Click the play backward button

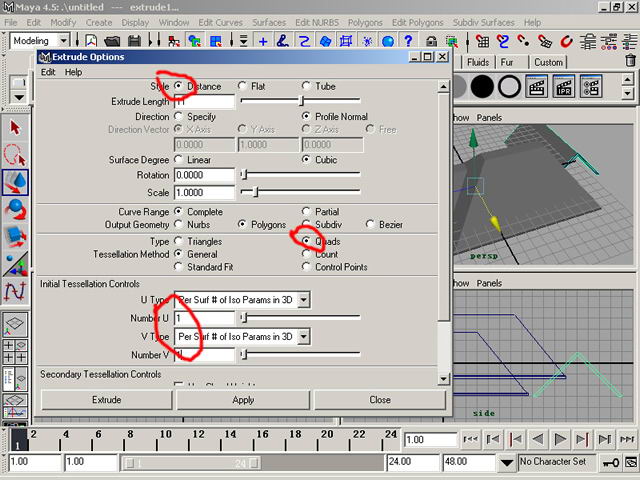point(538,440)
